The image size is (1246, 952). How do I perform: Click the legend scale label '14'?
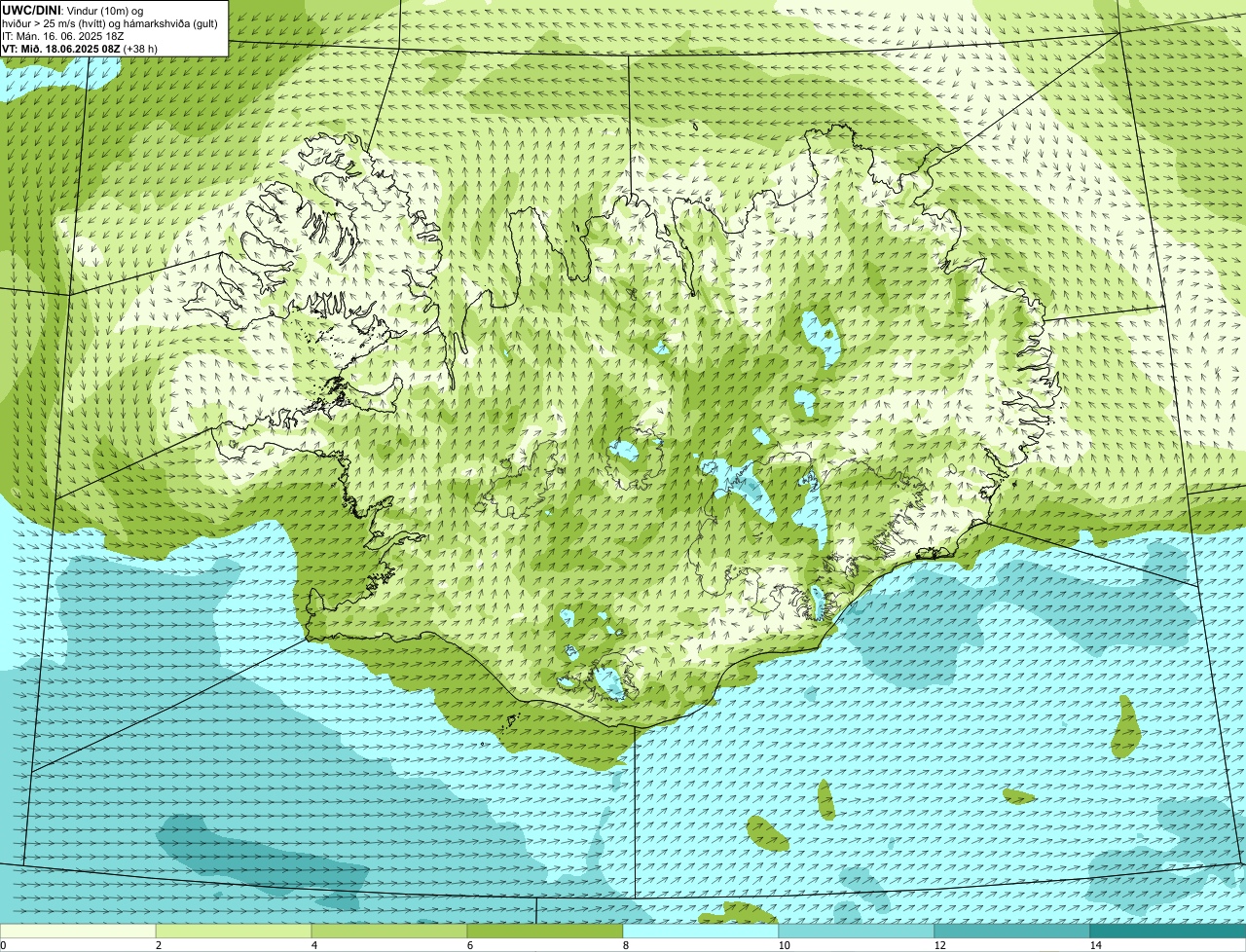point(1095,945)
